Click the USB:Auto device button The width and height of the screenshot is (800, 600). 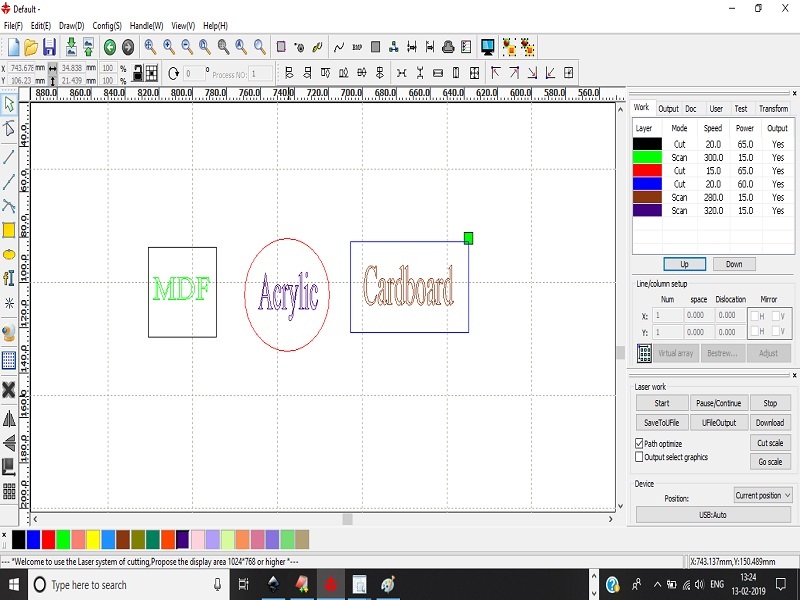tap(713, 514)
